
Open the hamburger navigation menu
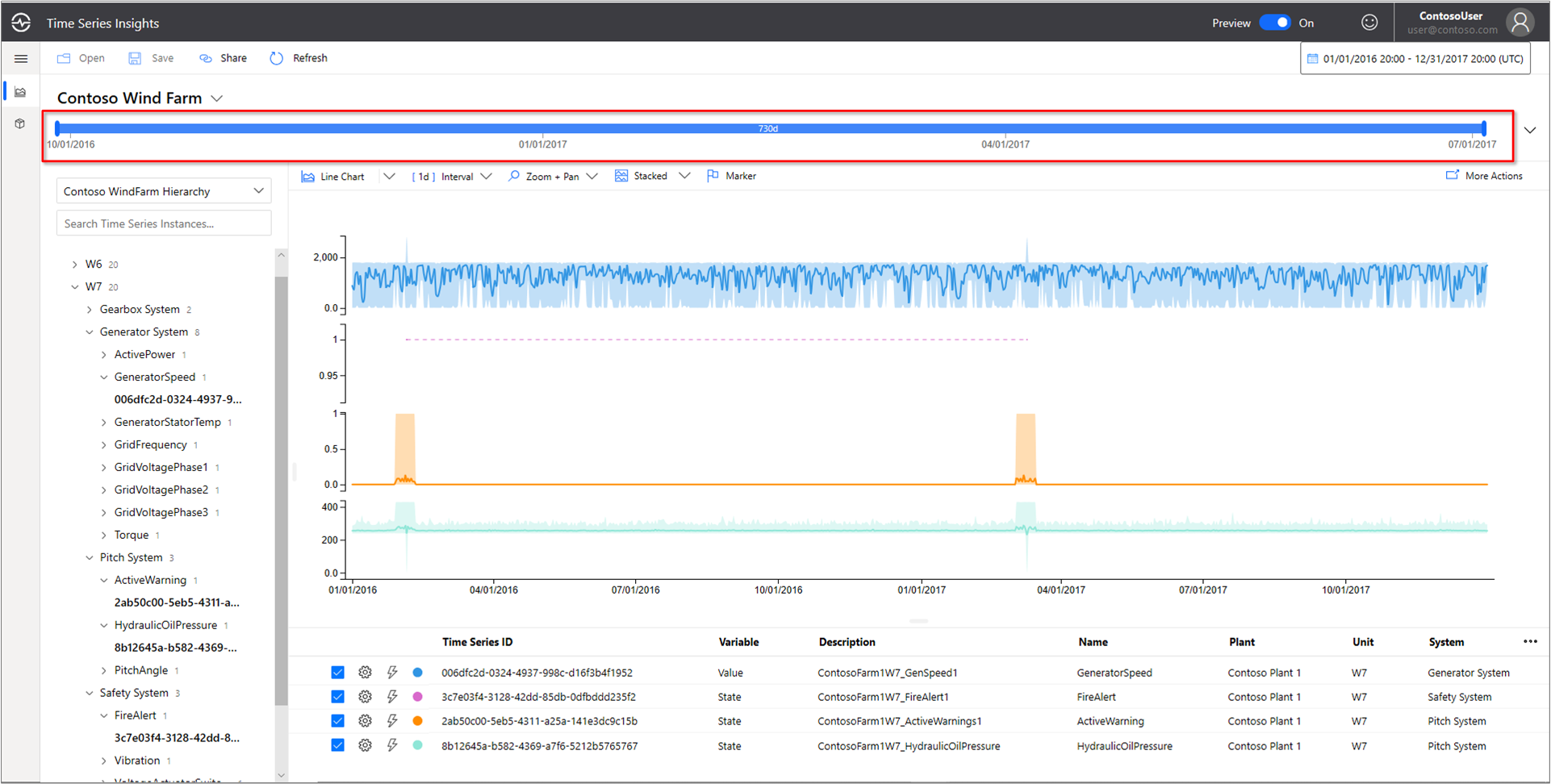(x=21, y=59)
